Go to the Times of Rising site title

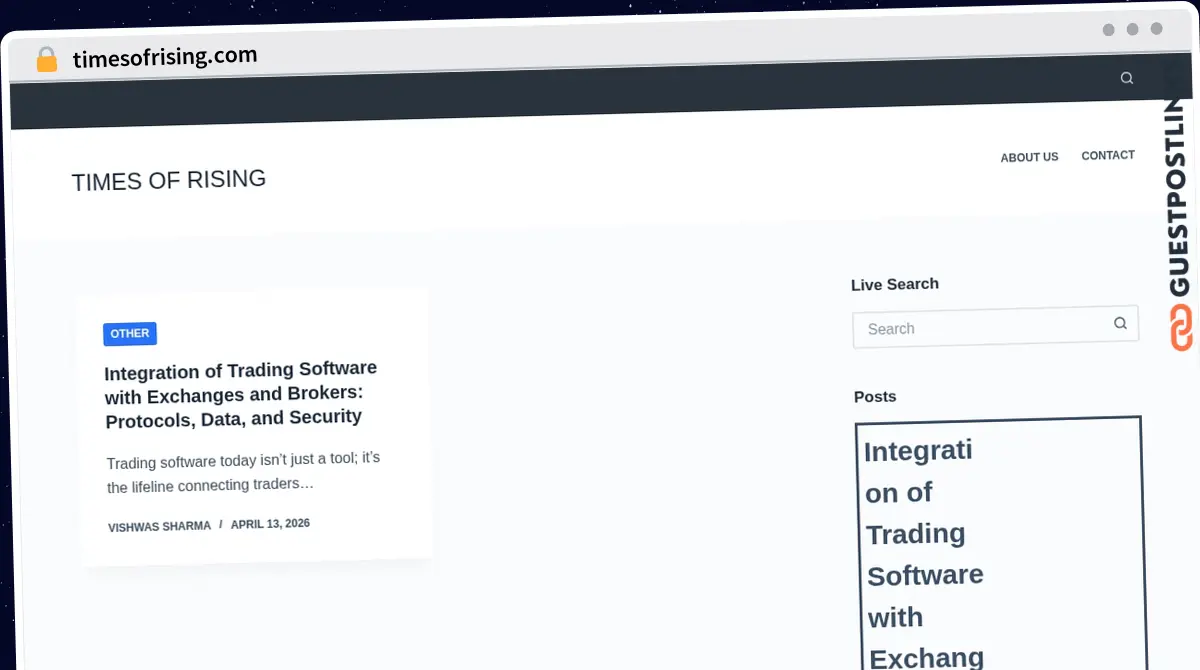169,180
